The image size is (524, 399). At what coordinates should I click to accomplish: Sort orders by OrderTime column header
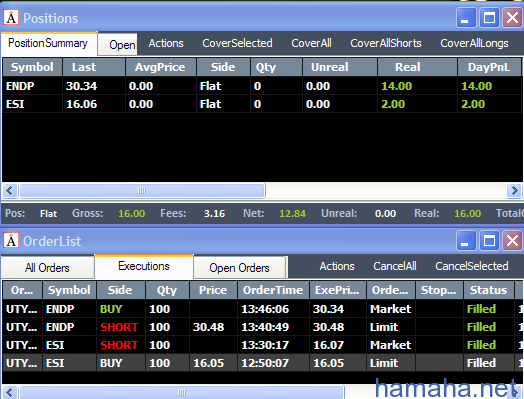click(x=273, y=290)
